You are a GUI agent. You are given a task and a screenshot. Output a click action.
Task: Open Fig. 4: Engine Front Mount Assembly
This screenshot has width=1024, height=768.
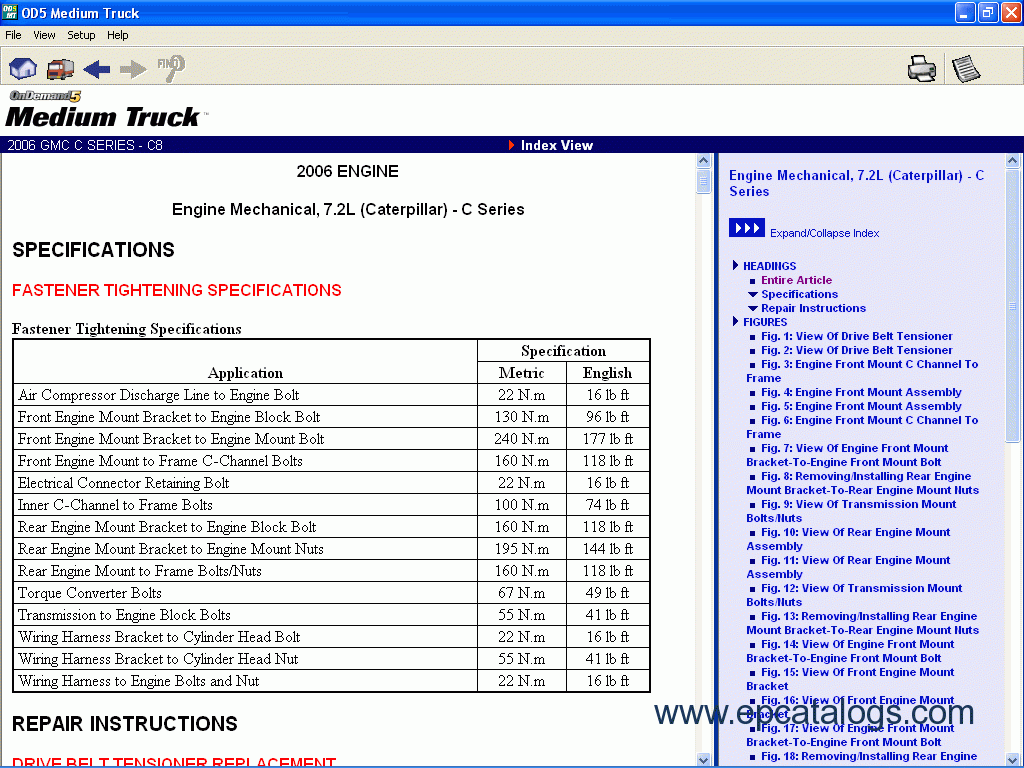click(861, 392)
